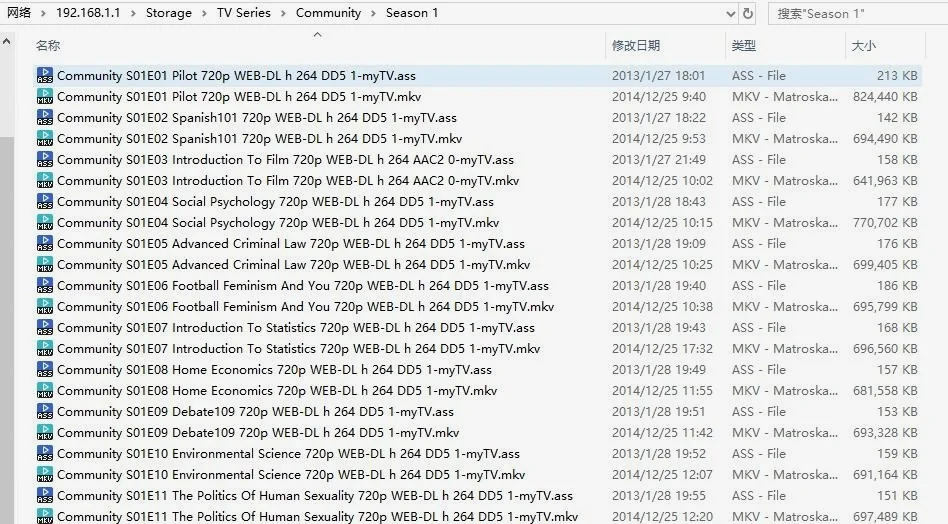Click Season 1 in the breadcrumb
Viewport: 948px width, 524px height.
tap(412, 13)
